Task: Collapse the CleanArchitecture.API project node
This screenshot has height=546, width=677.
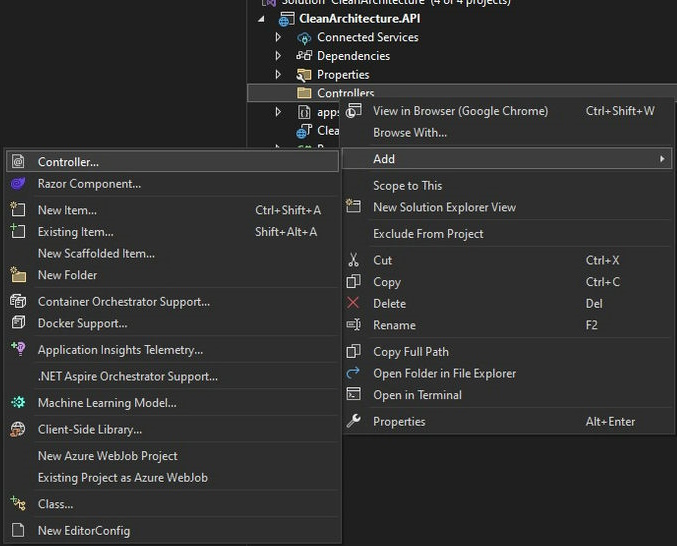Action: pos(262,18)
